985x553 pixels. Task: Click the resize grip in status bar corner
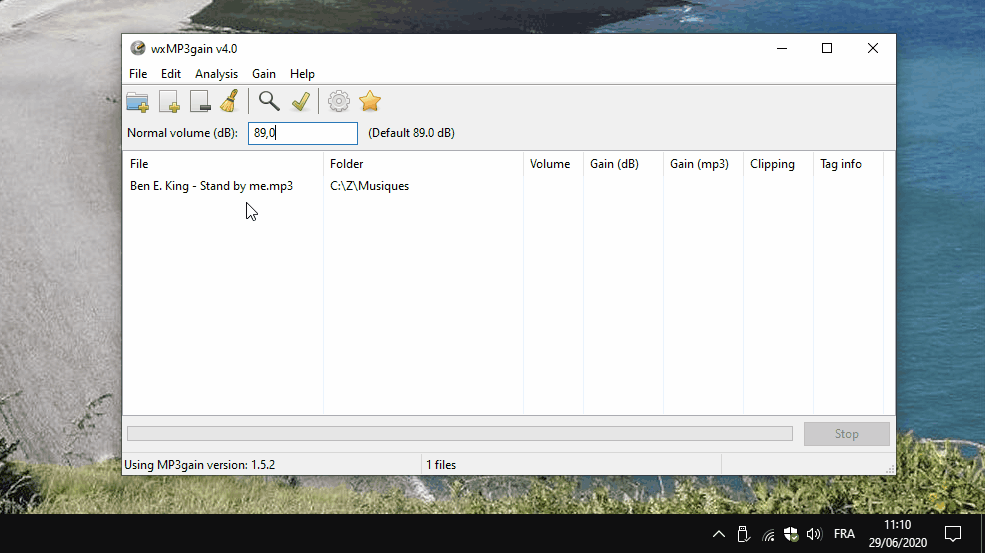(890, 469)
